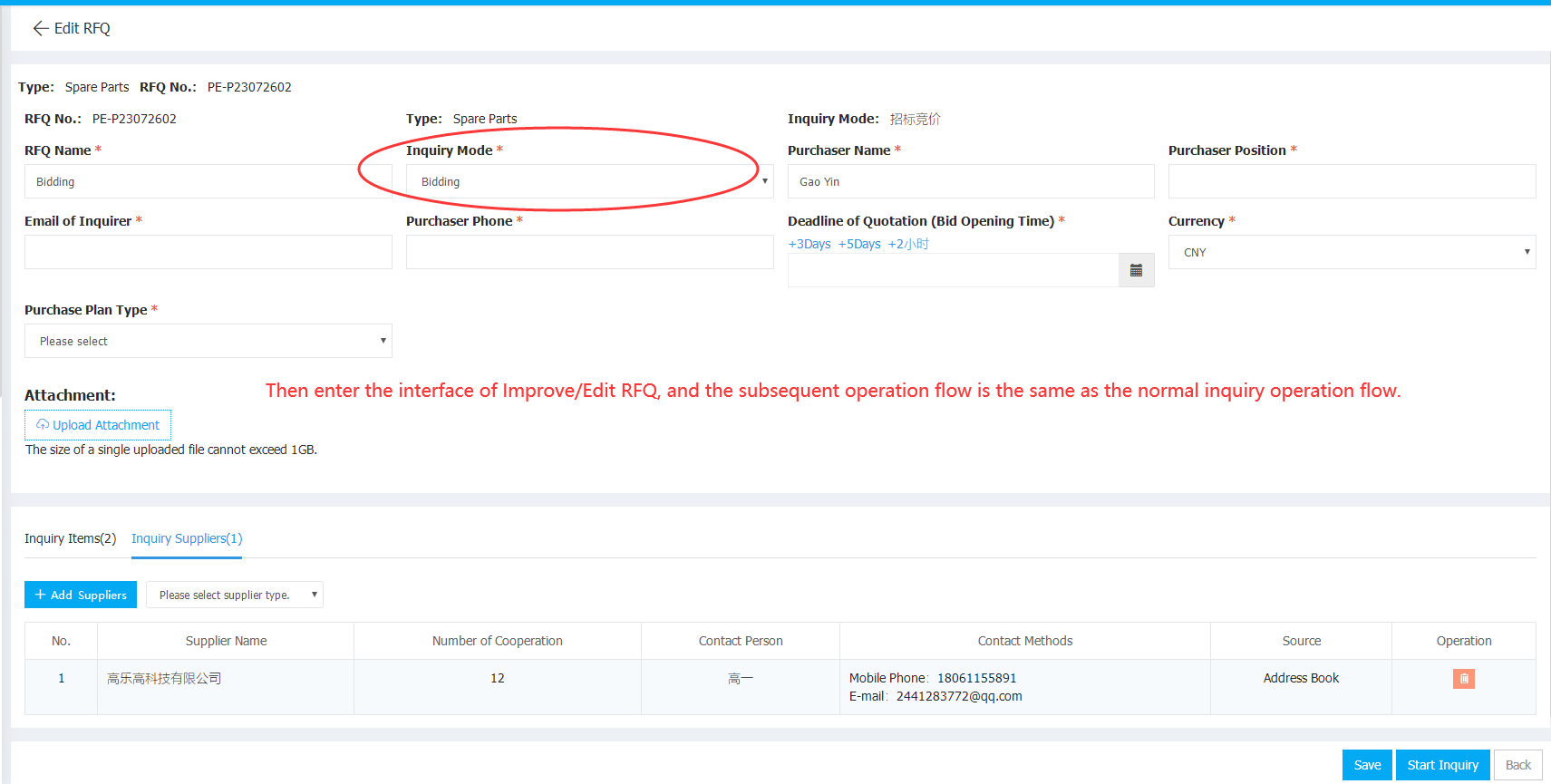Click the Upload Attachment button
This screenshot has width=1551, height=784.
click(x=98, y=425)
